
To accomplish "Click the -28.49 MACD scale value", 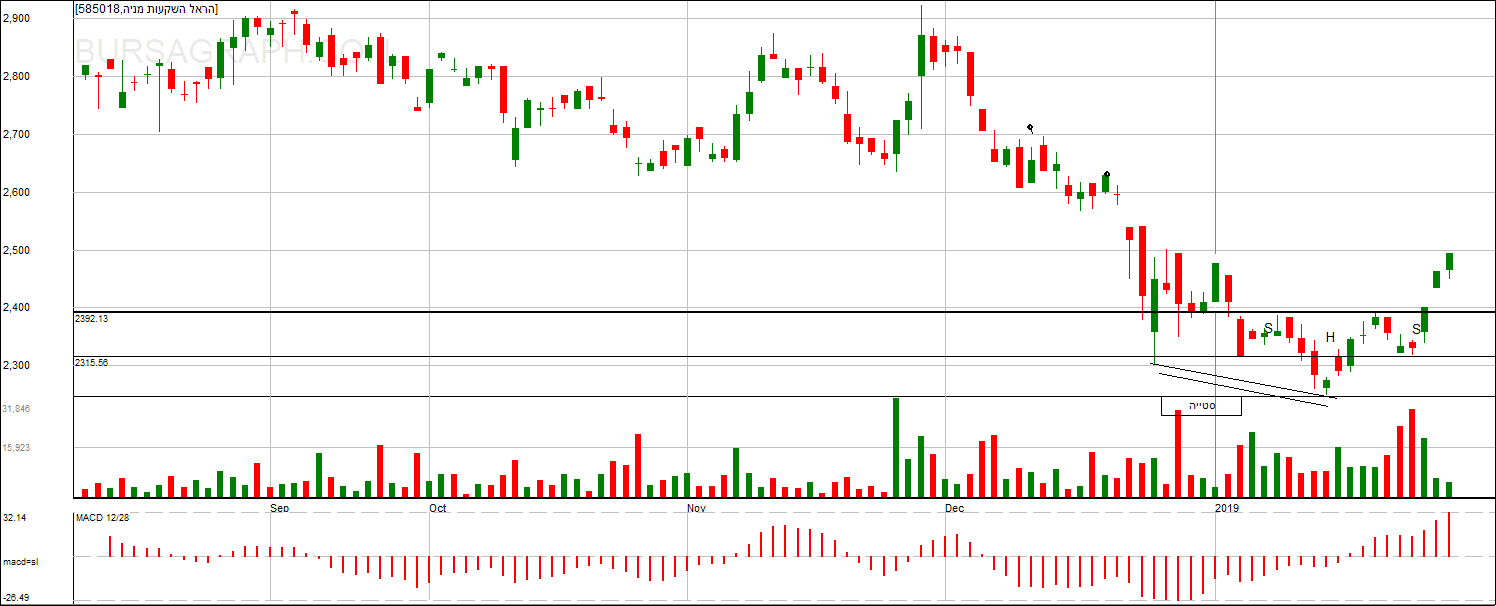I will click(15, 598).
